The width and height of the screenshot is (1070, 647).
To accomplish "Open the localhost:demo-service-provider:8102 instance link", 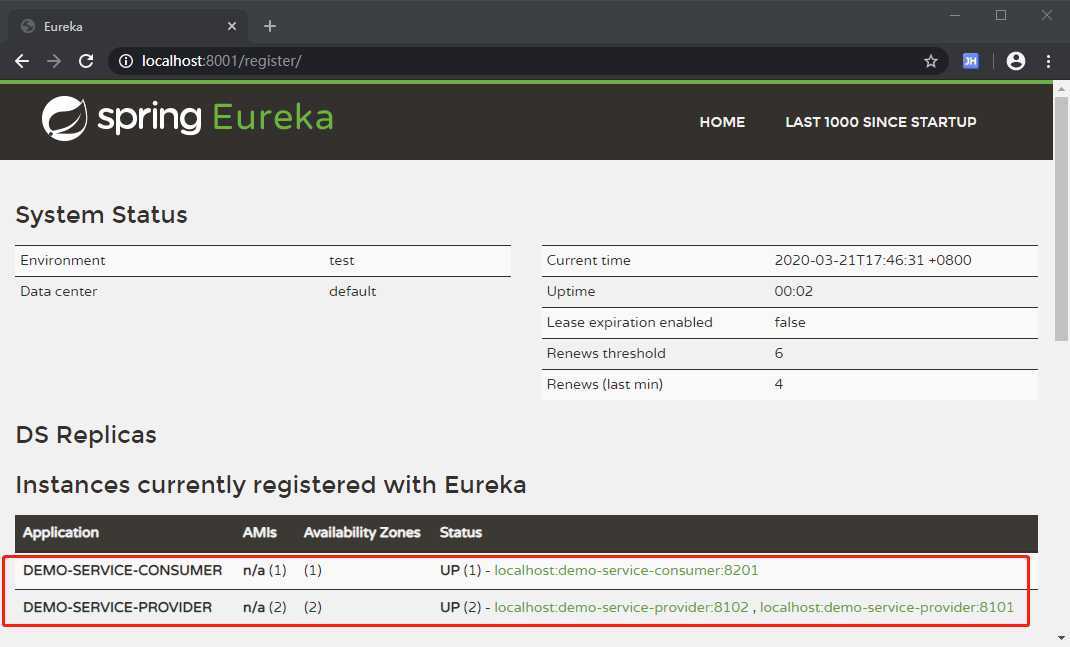I will click(x=622, y=607).
